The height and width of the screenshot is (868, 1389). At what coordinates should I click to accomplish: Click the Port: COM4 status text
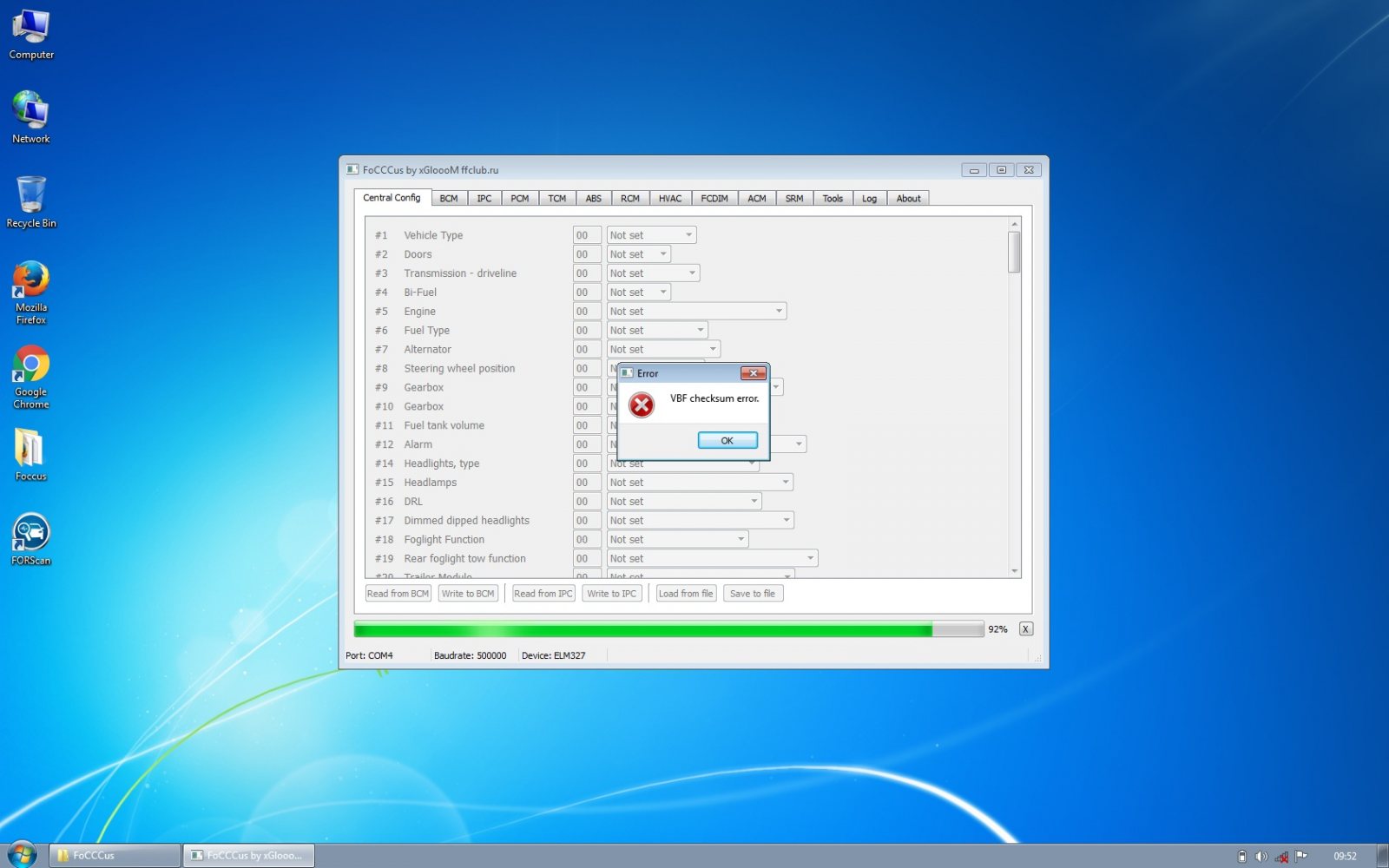(369, 655)
